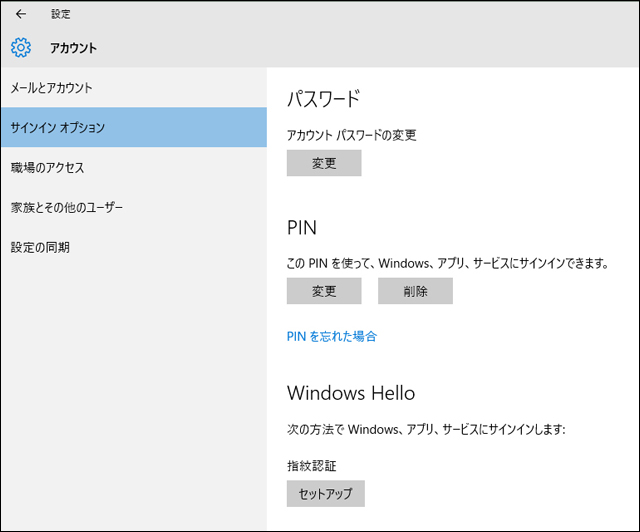The image size is (640, 532).
Task: Switch to 設定の同期 in the sidebar
Action: click(x=40, y=247)
